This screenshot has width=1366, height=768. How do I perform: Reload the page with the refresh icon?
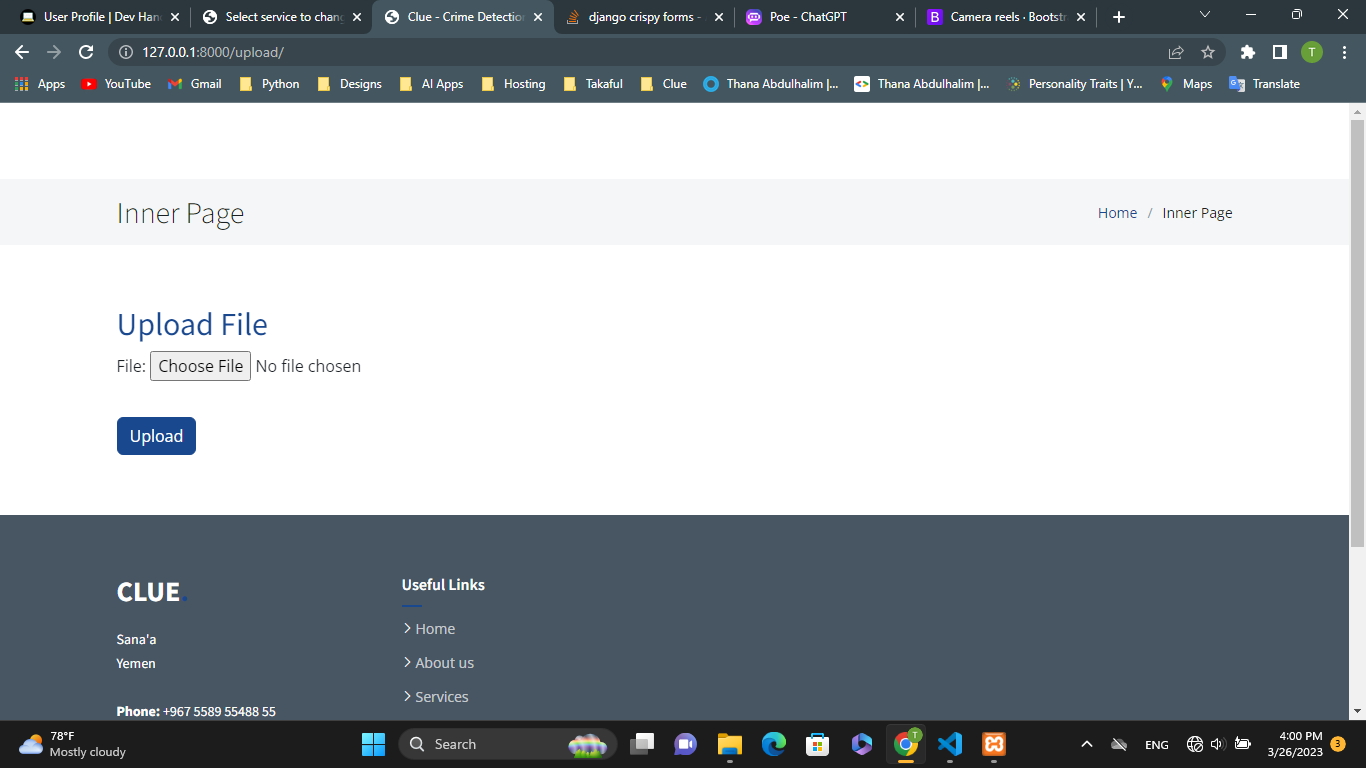[x=86, y=52]
